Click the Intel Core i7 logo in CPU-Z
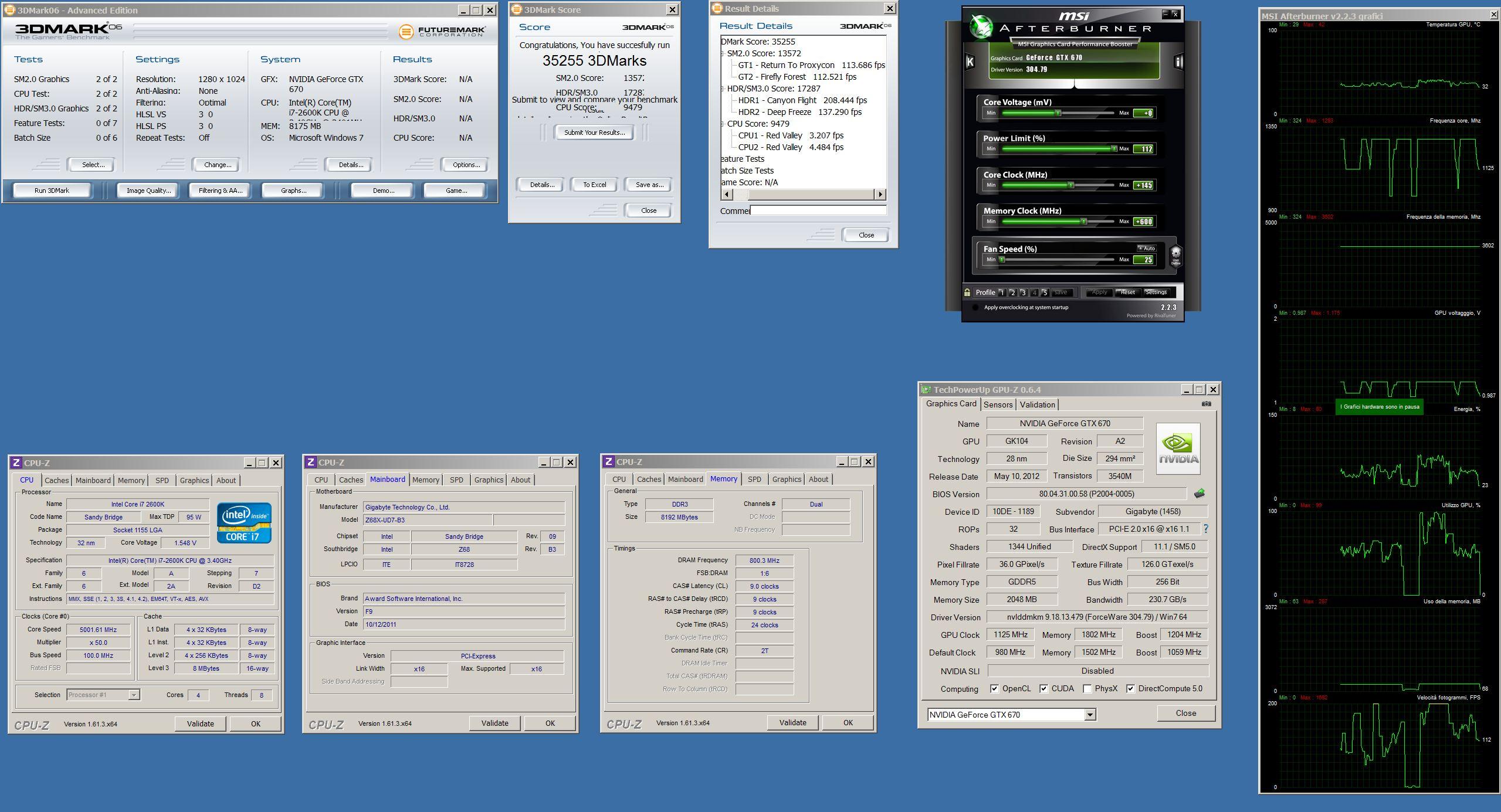The height and width of the screenshot is (812, 1501). [244, 522]
